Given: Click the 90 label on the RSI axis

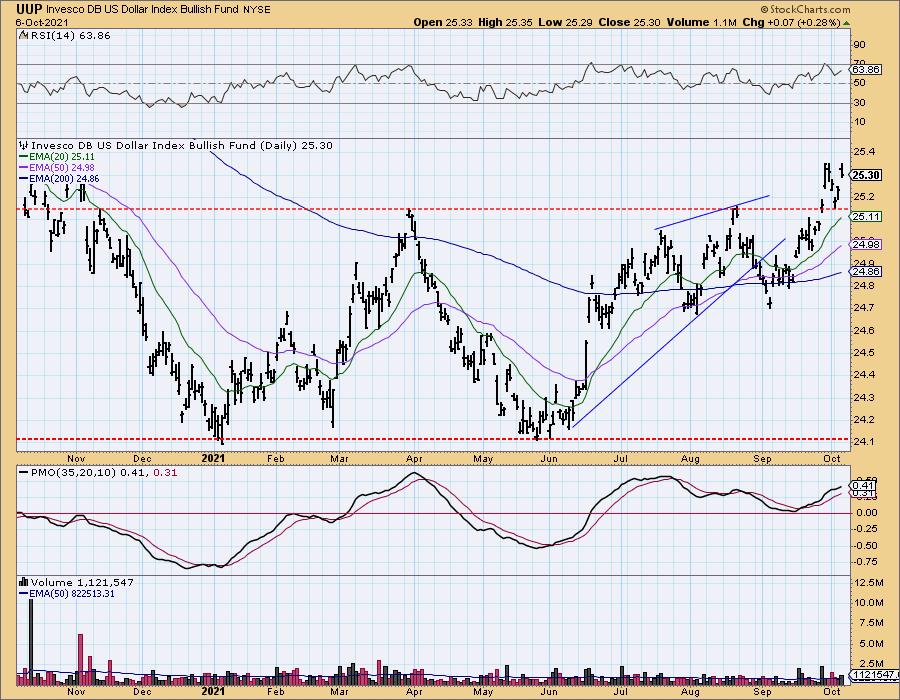Looking at the screenshot, I should coord(860,45).
